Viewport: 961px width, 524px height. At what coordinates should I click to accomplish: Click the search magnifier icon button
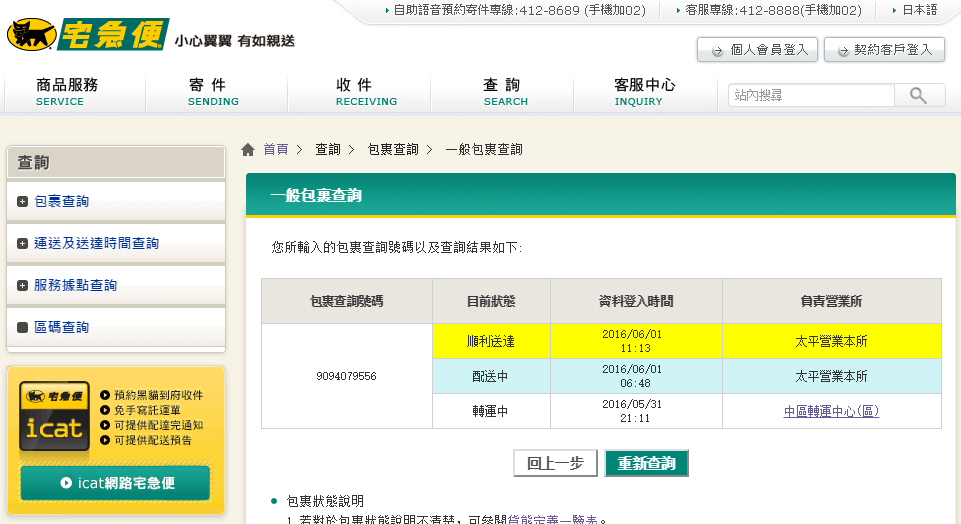[x=919, y=95]
